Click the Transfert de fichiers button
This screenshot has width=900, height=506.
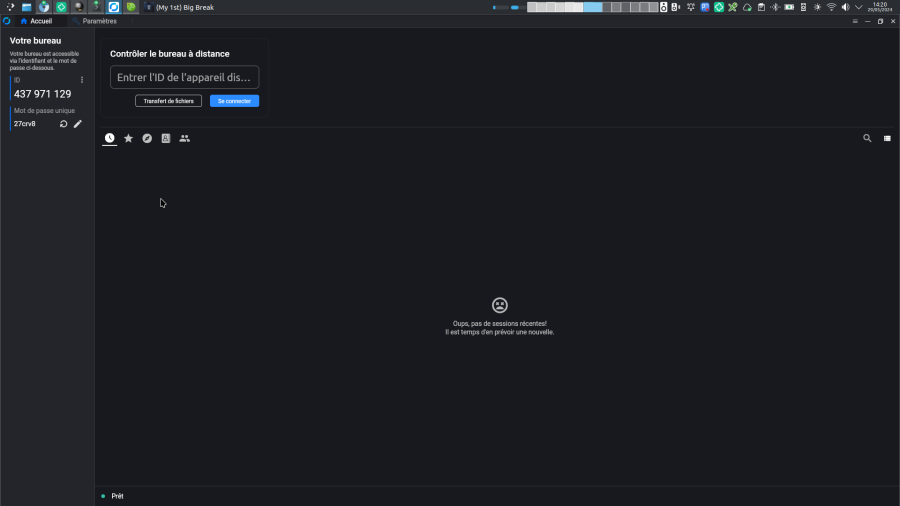168,101
